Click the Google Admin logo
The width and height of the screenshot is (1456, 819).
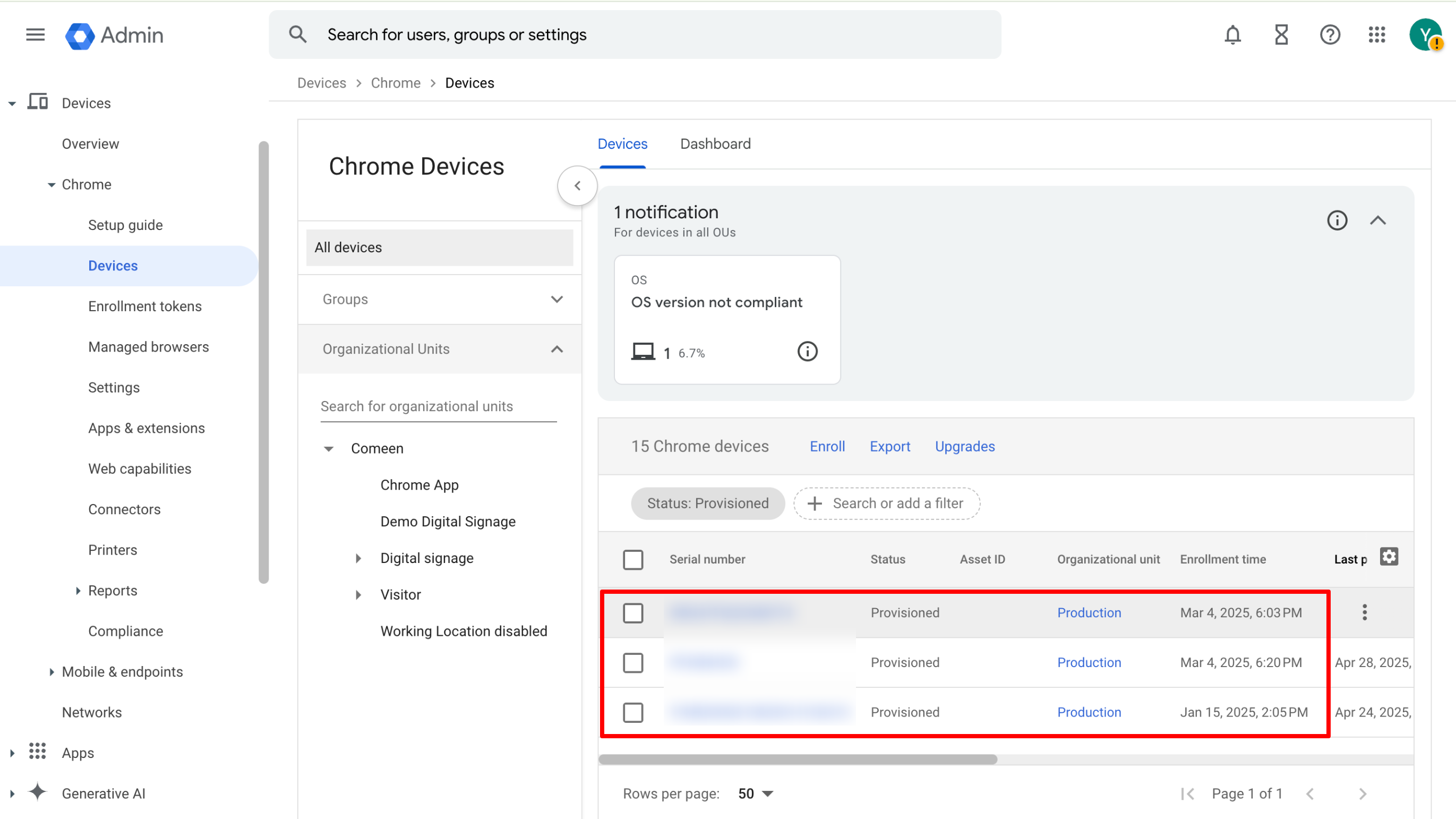[x=115, y=35]
